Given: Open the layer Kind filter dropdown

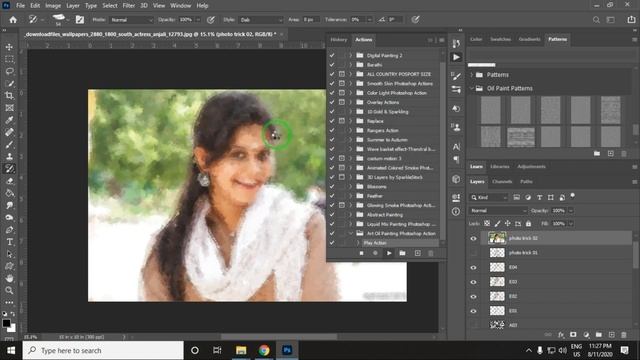Looking at the screenshot, I should click(489, 198).
